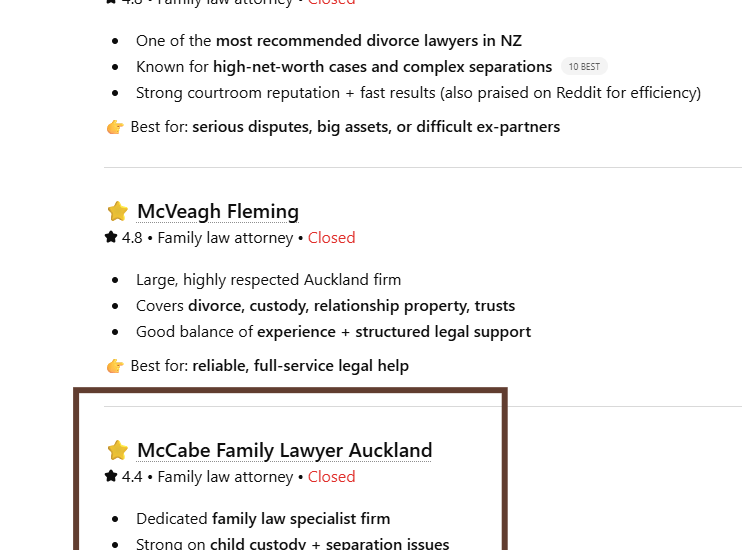The image size is (742, 550).
Task: Click the gold star beside McCabe Family Lawyer
Action: [118, 451]
